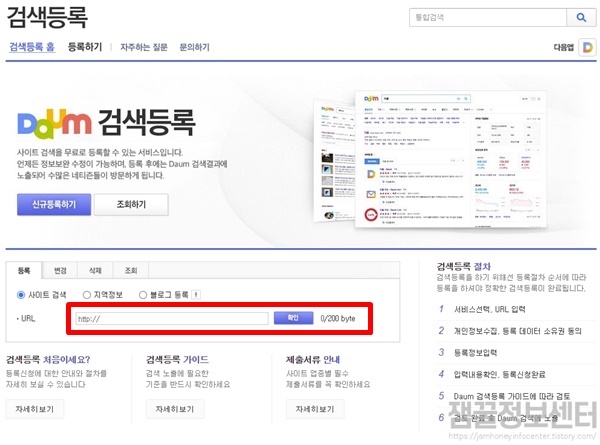Click step 3 등록정보입력
The height and width of the screenshot is (445, 600).
click(475, 352)
